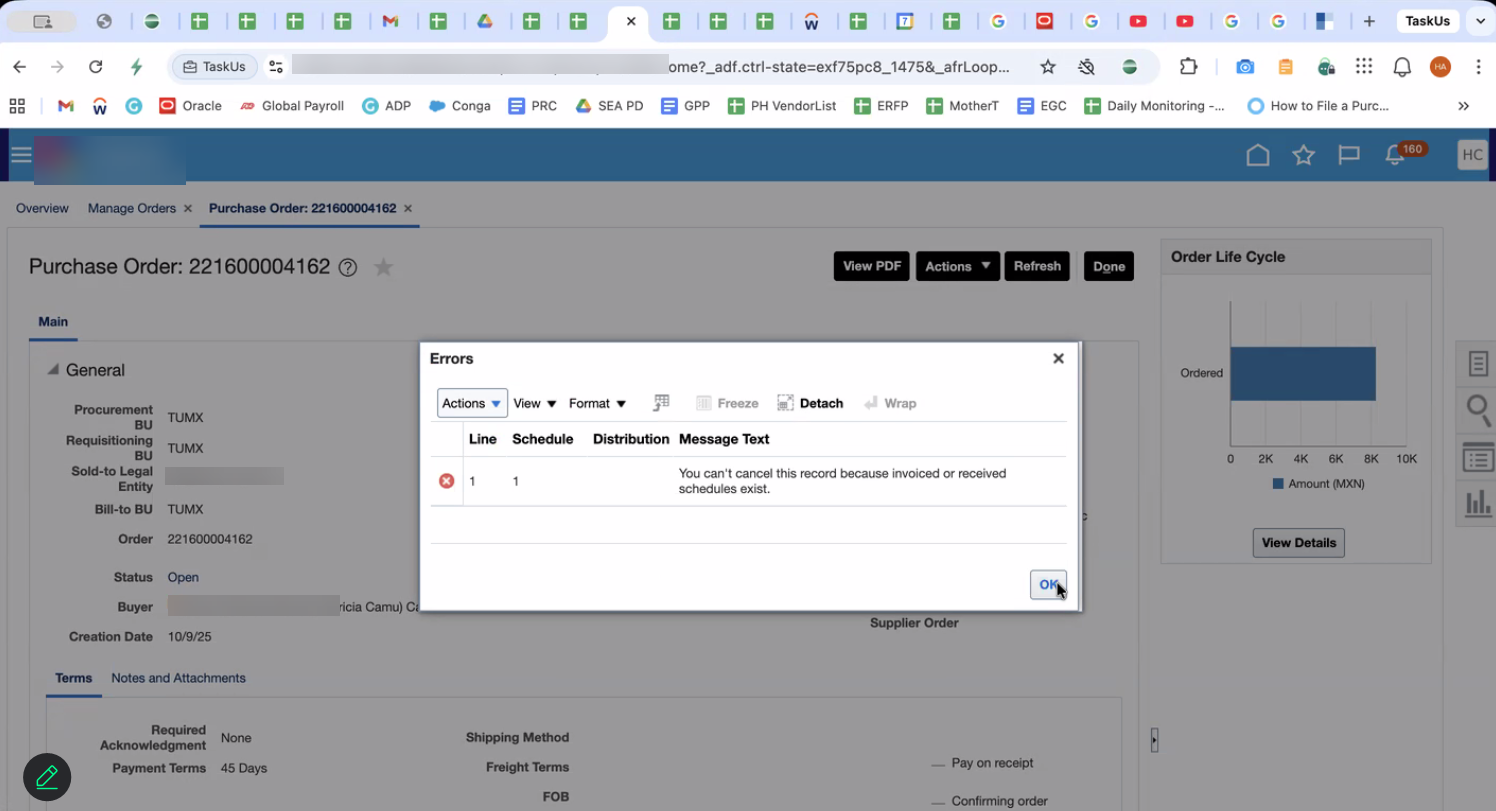
Task: Click the green pencil annotation button
Action: 47,777
